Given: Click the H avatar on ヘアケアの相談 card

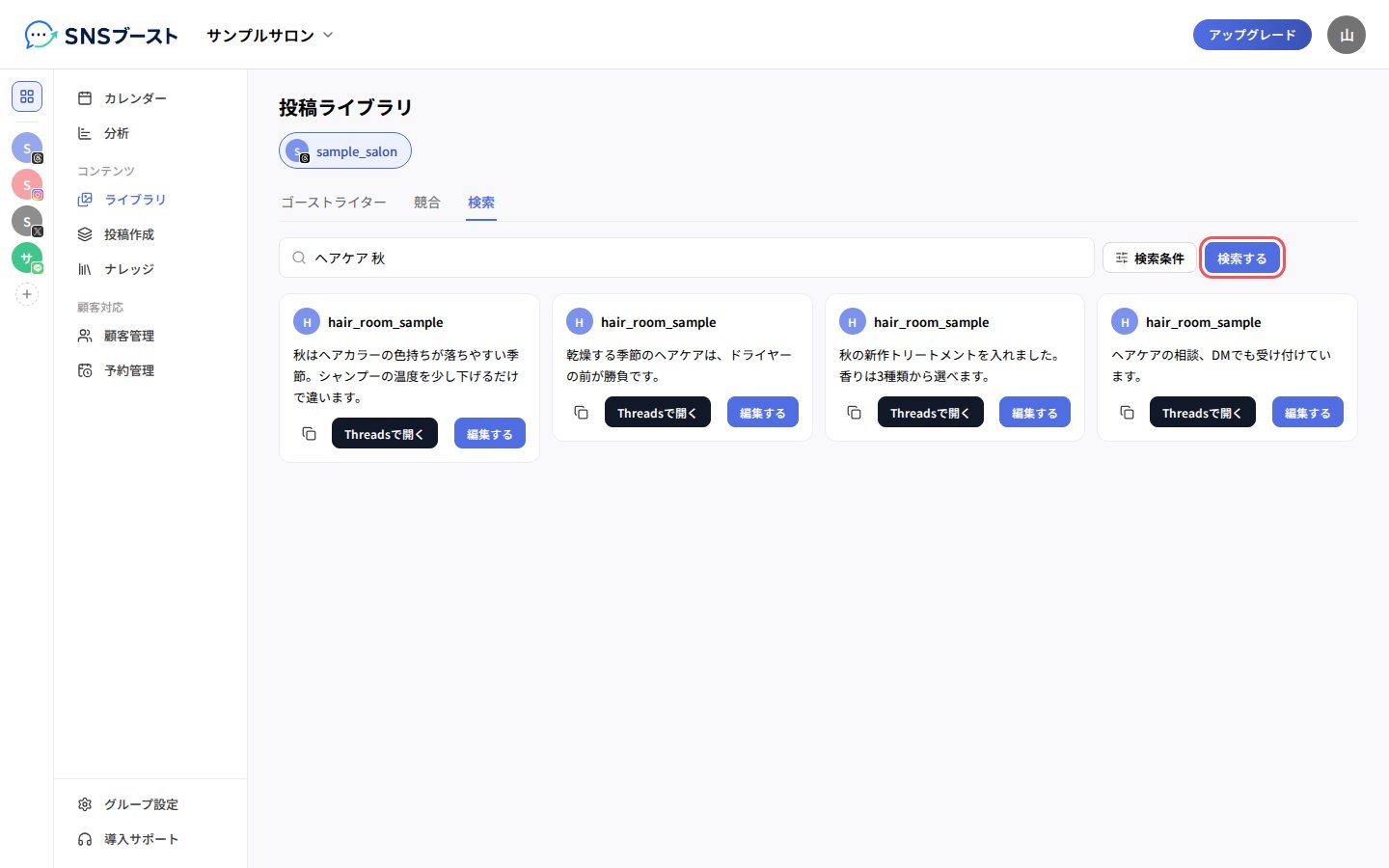Looking at the screenshot, I should pos(1125,322).
